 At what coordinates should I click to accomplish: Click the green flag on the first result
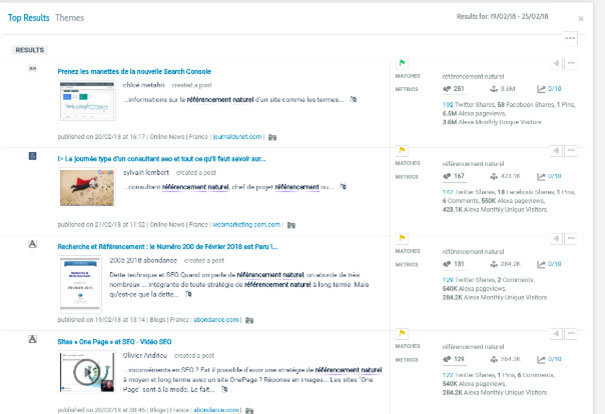pos(402,62)
